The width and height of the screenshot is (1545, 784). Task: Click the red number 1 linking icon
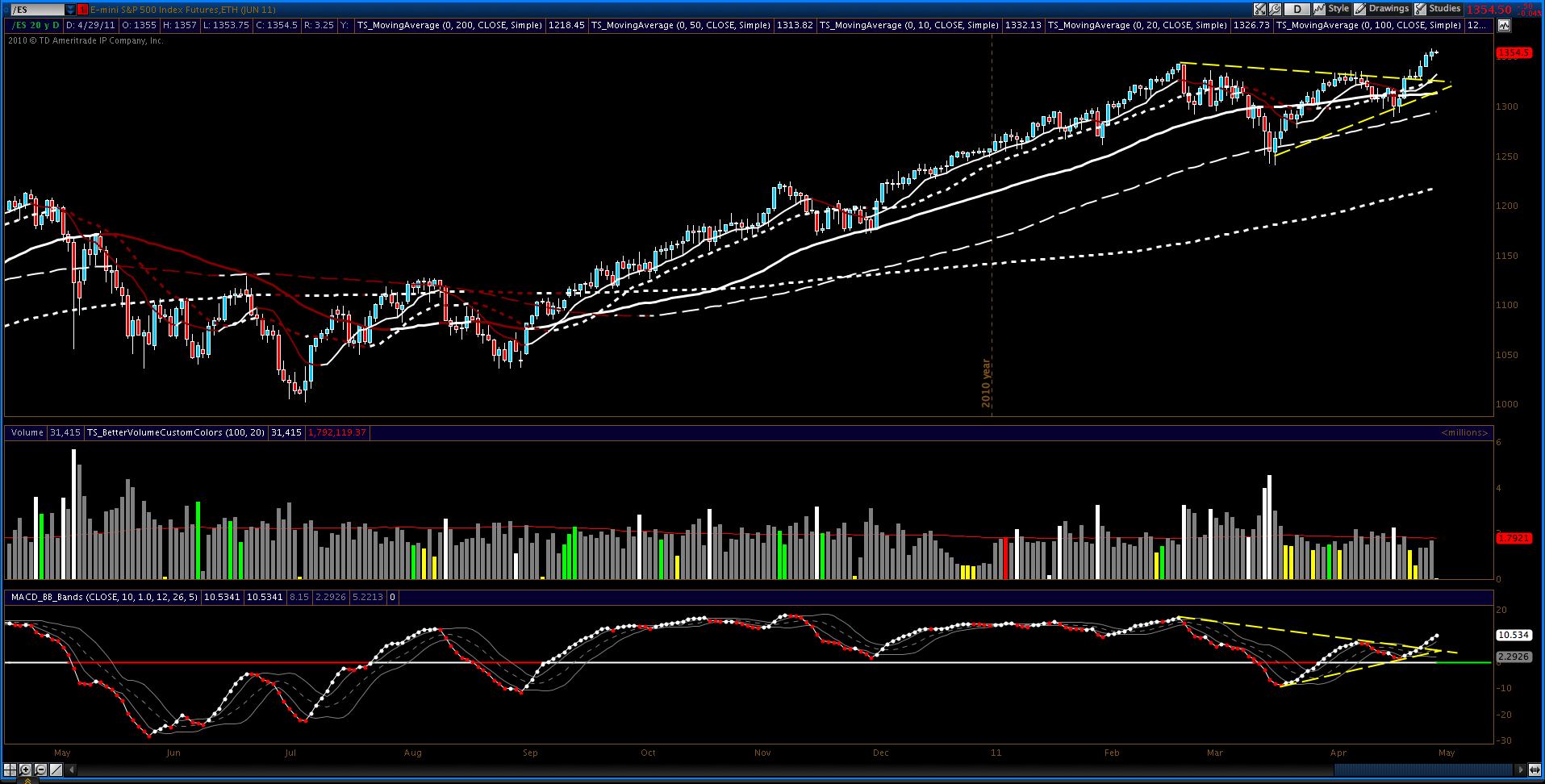83,10
